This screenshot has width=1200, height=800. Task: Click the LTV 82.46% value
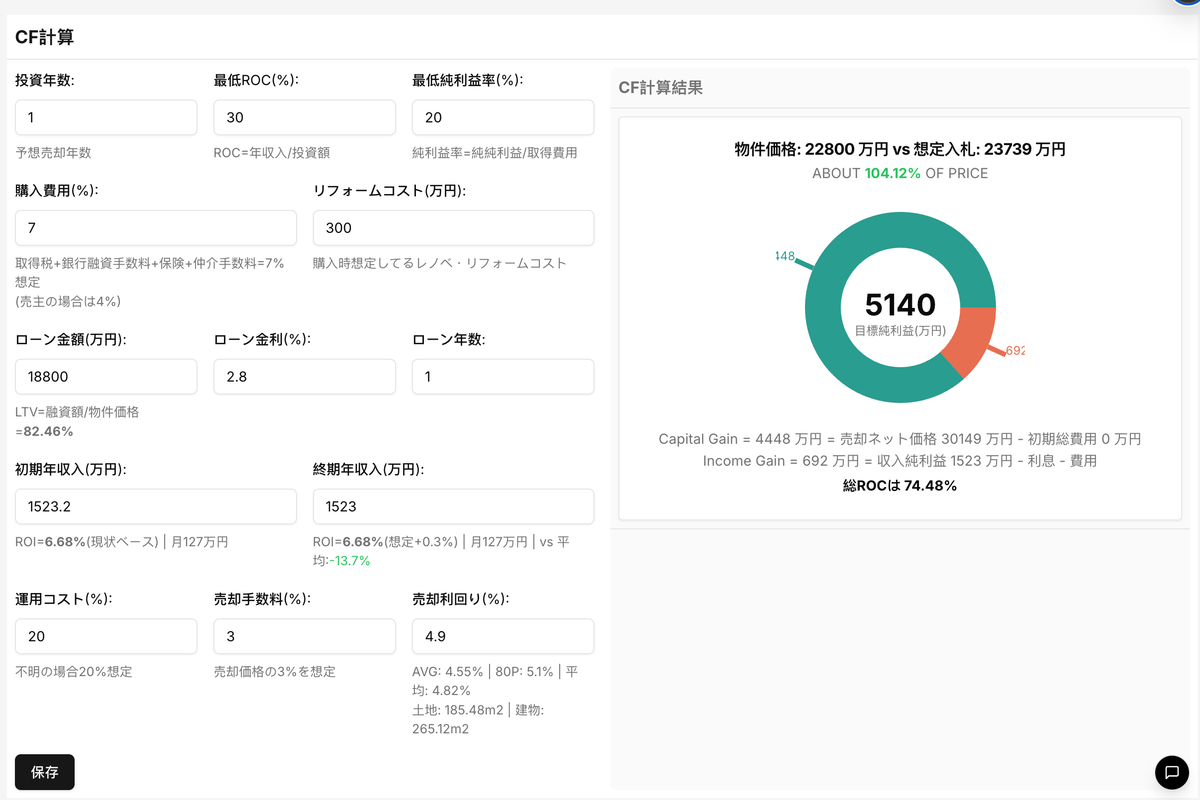click(48, 432)
